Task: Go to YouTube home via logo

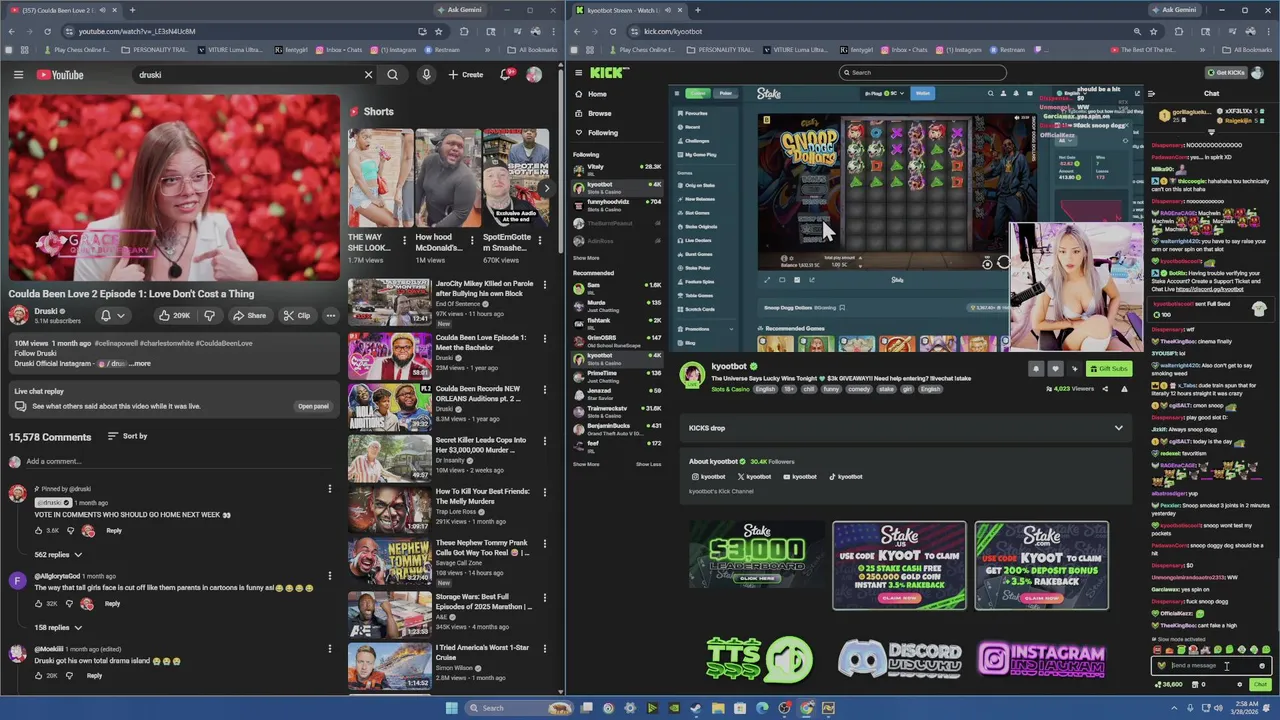Action: click(x=60, y=75)
